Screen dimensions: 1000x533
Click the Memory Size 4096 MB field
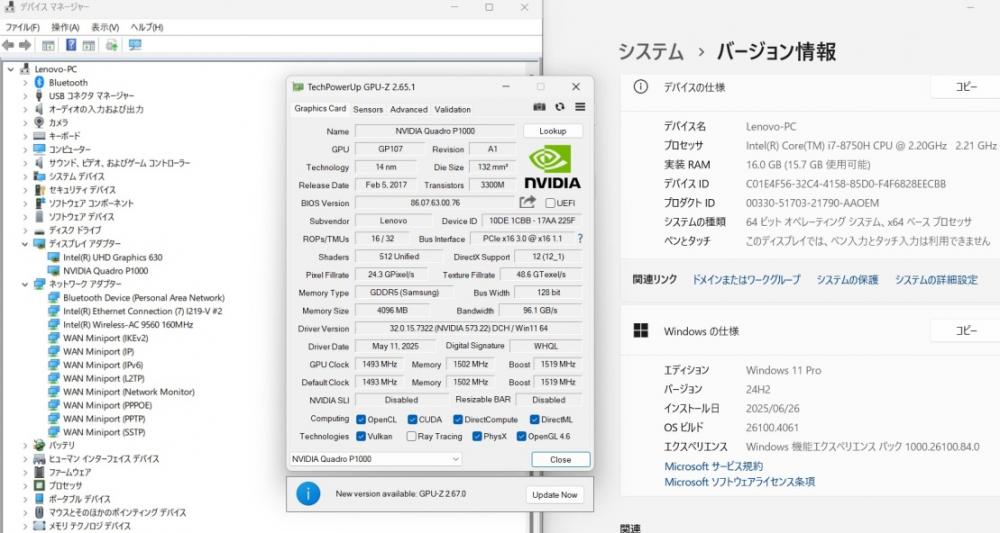[392, 310]
